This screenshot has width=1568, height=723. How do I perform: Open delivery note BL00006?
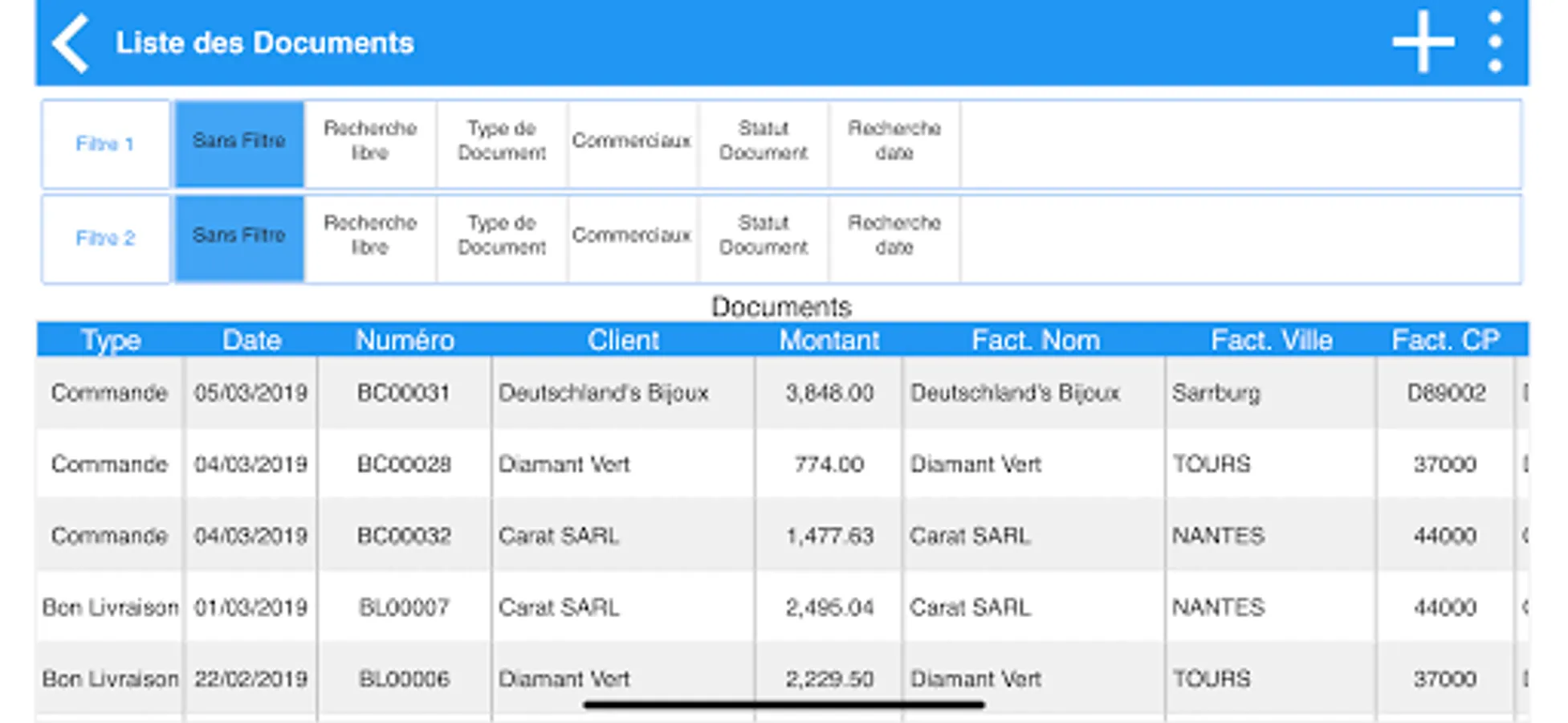(404, 679)
